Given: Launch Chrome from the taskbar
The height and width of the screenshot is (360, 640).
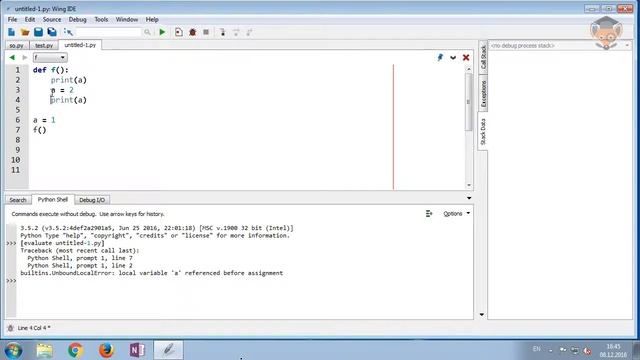Looking at the screenshot, I should click(x=76, y=350).
